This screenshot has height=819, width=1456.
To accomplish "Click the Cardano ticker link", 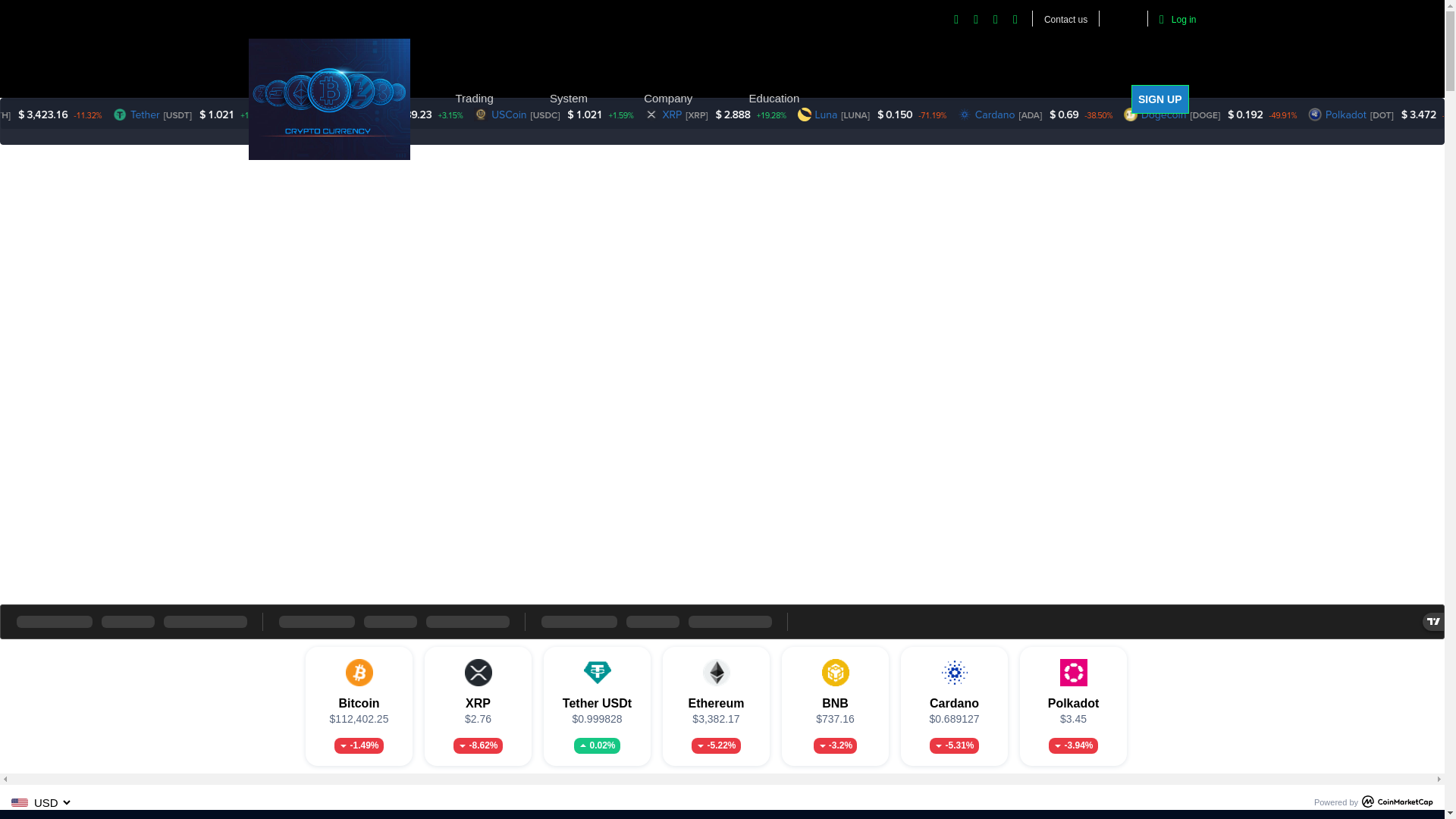I will tap(994, 115).
